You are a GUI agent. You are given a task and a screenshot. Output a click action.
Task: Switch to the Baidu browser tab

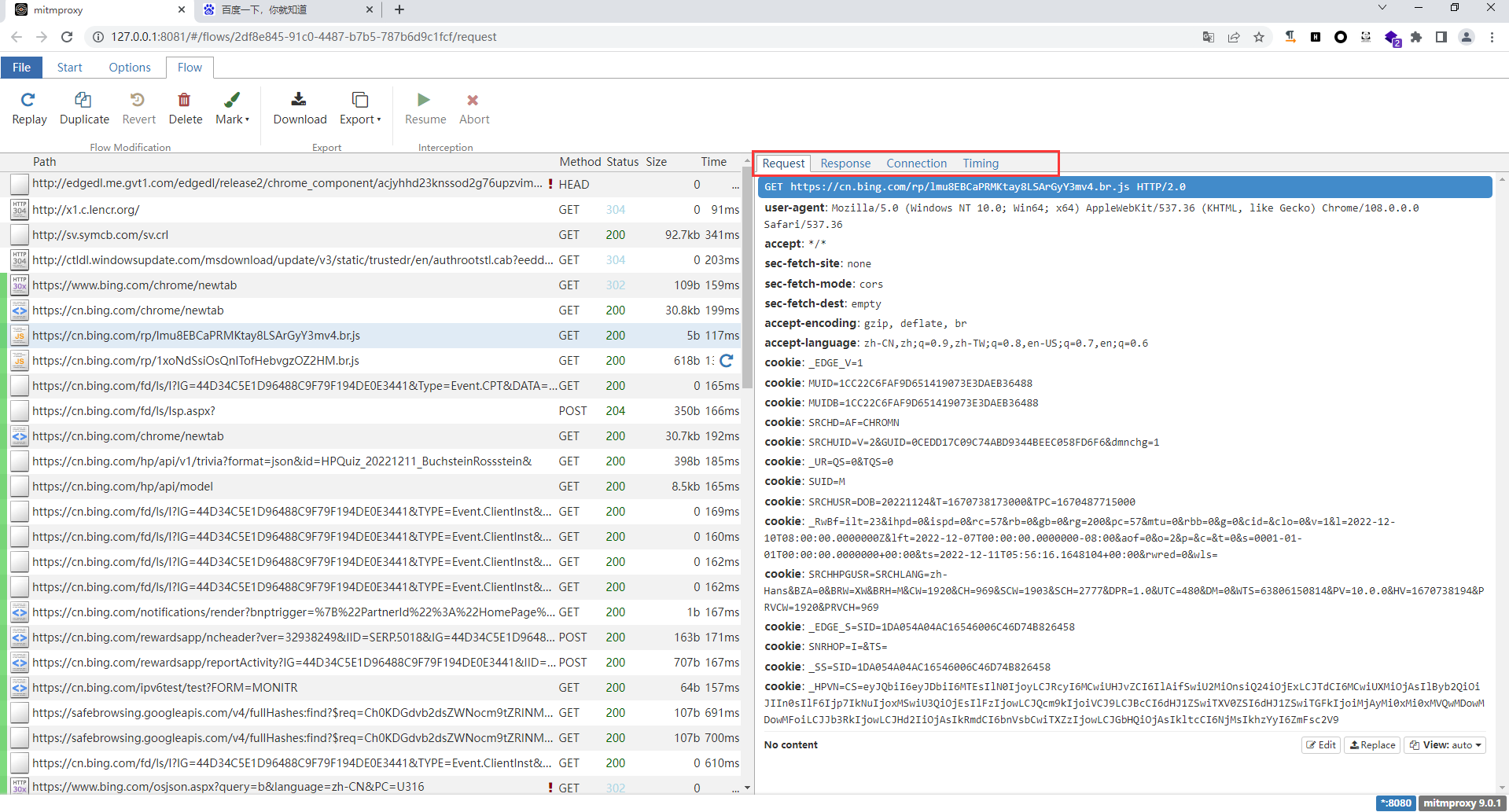click(287, 10)
